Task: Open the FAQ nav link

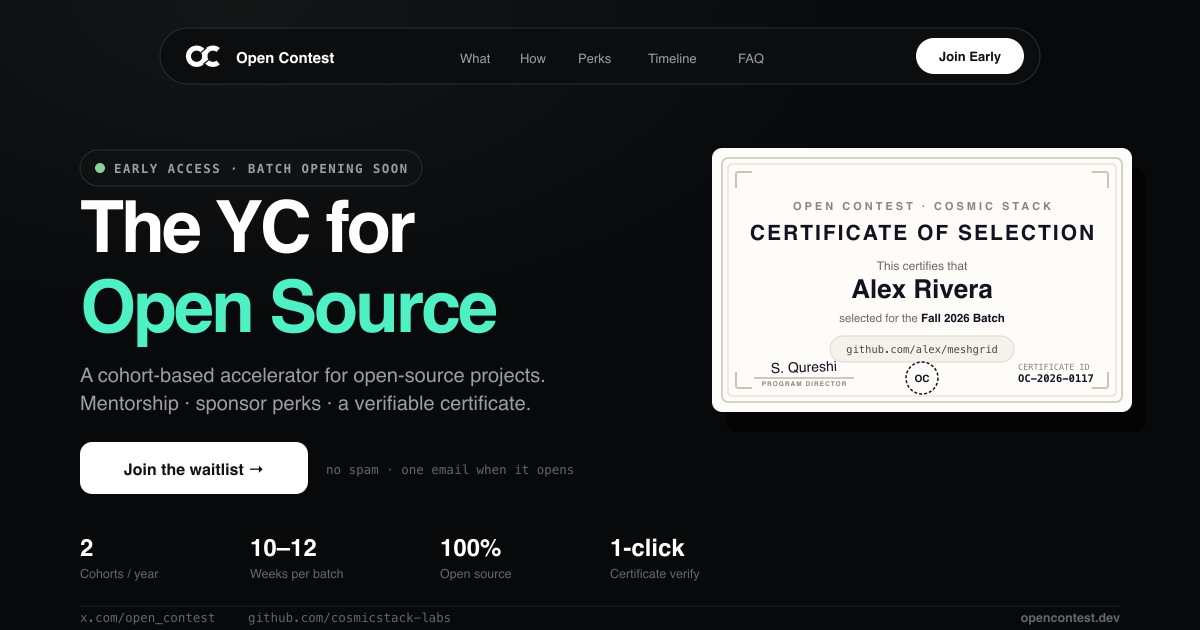Action: (x=751, y=58)
